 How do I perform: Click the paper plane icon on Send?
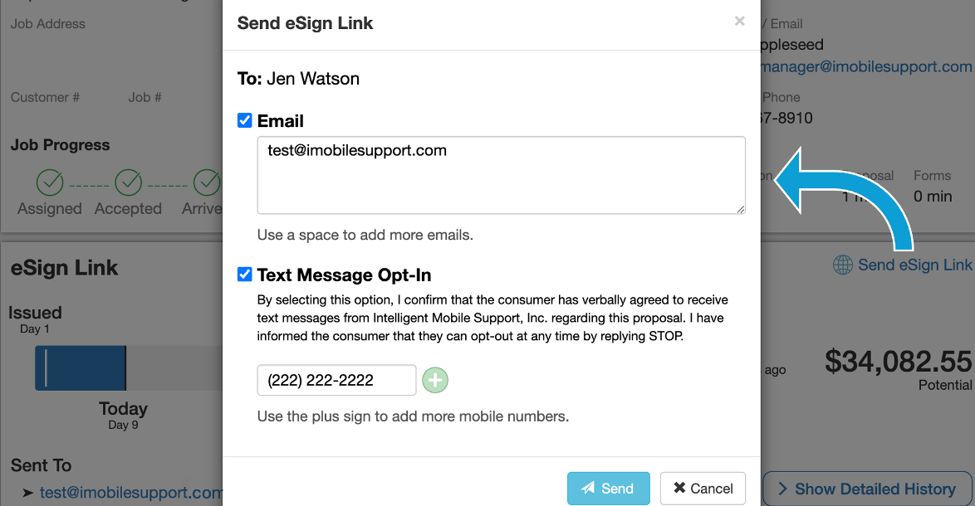(x=588, y=488)
